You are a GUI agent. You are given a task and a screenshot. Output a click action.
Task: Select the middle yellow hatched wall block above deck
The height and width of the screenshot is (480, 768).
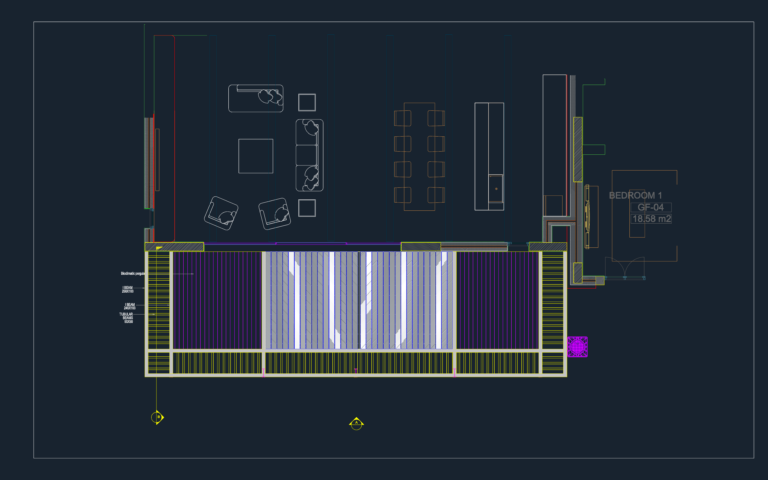[421, 246]
